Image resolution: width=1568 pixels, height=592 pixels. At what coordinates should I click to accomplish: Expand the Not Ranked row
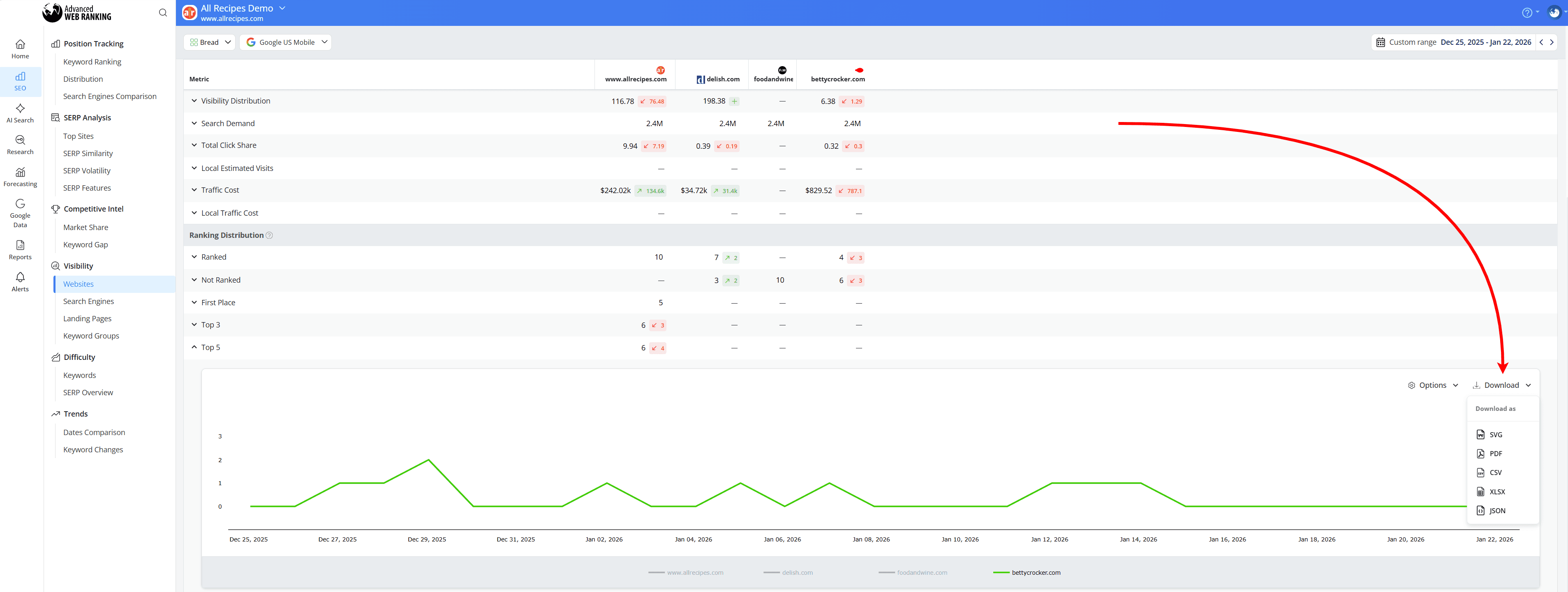pyautogui.click(x=194, y=280)
